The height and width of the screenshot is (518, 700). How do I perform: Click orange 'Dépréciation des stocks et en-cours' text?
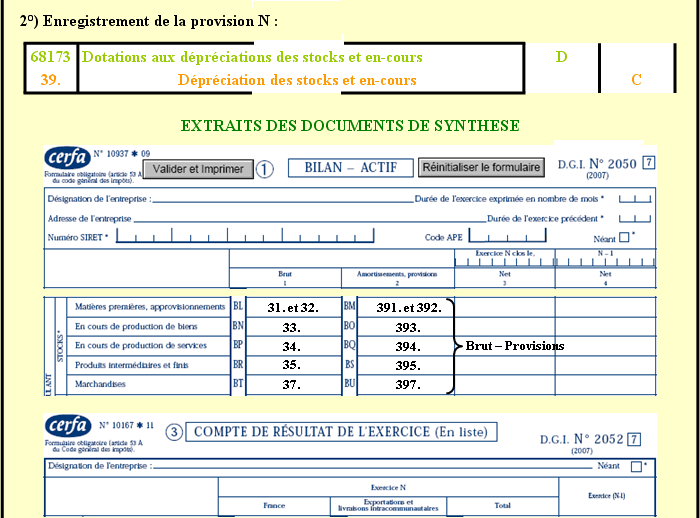coord(297,80)
